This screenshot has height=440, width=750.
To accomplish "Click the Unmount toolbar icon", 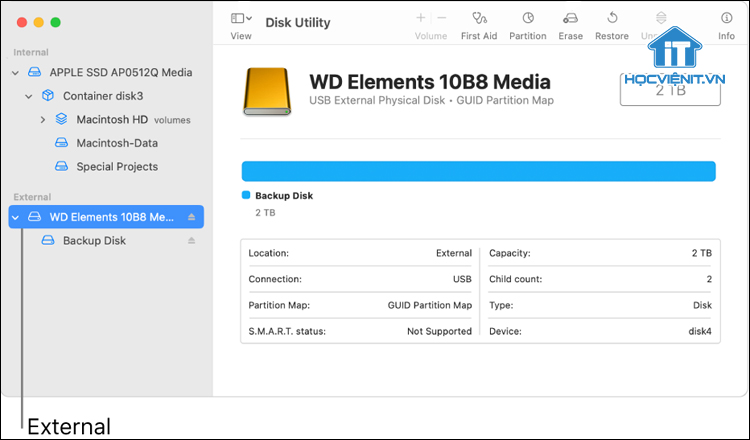I will pyautogui.click(x=661, y=18).
